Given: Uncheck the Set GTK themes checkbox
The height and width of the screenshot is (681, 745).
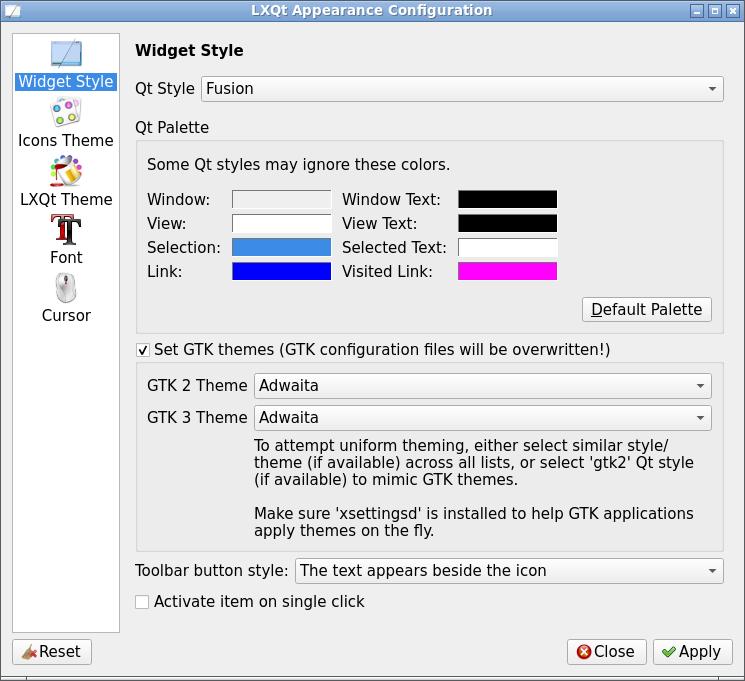Looking at the screenshot, I should point(142,350).
